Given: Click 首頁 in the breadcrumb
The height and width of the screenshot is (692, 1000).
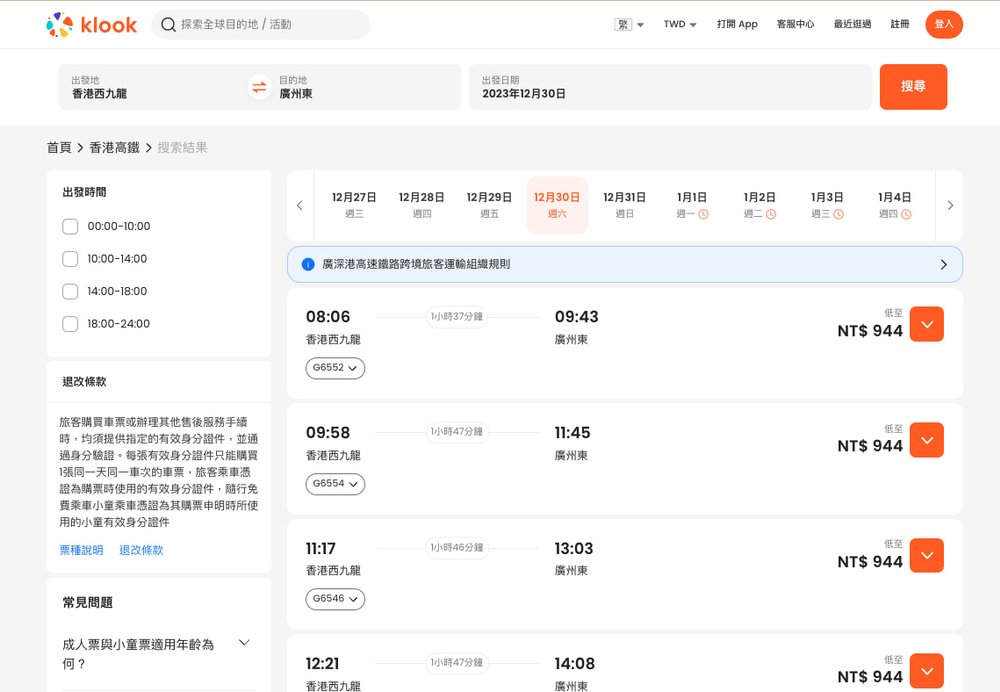Looking at the screenshot, I should click(58, 146).
